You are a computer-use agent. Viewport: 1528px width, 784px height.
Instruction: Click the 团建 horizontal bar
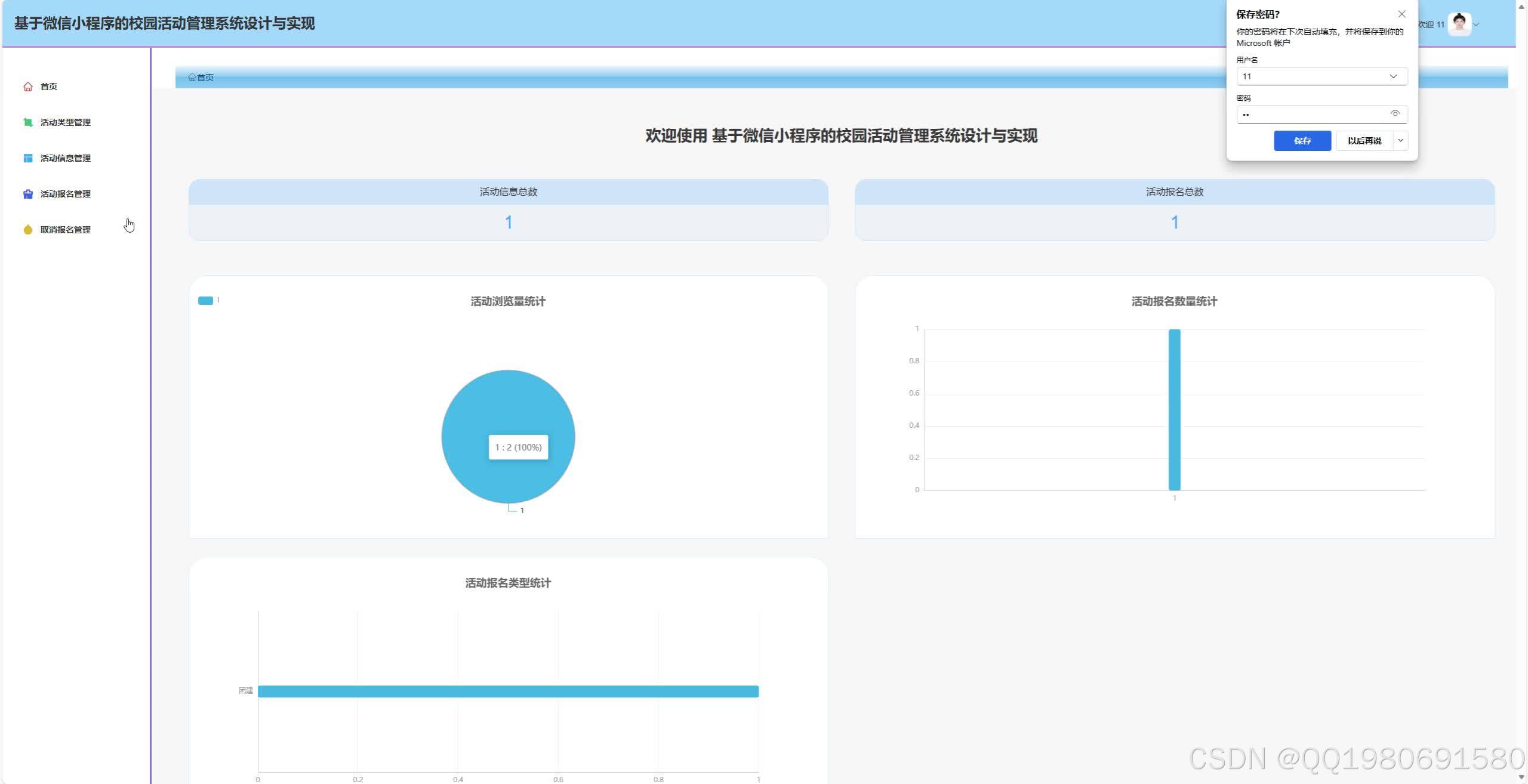pyautogui.click(x=508, y=692)
